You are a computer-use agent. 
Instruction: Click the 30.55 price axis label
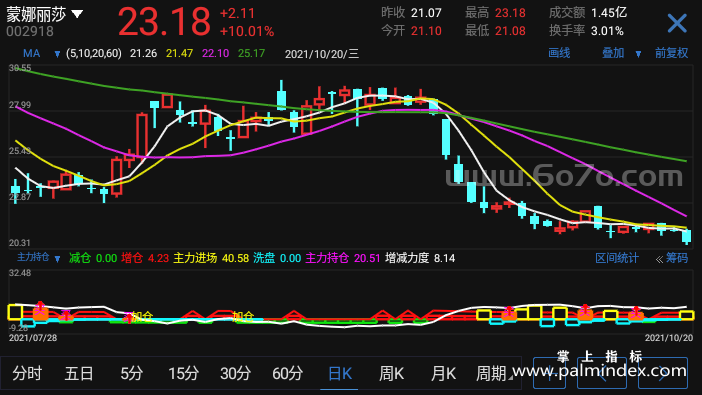[x=20, y=68]
